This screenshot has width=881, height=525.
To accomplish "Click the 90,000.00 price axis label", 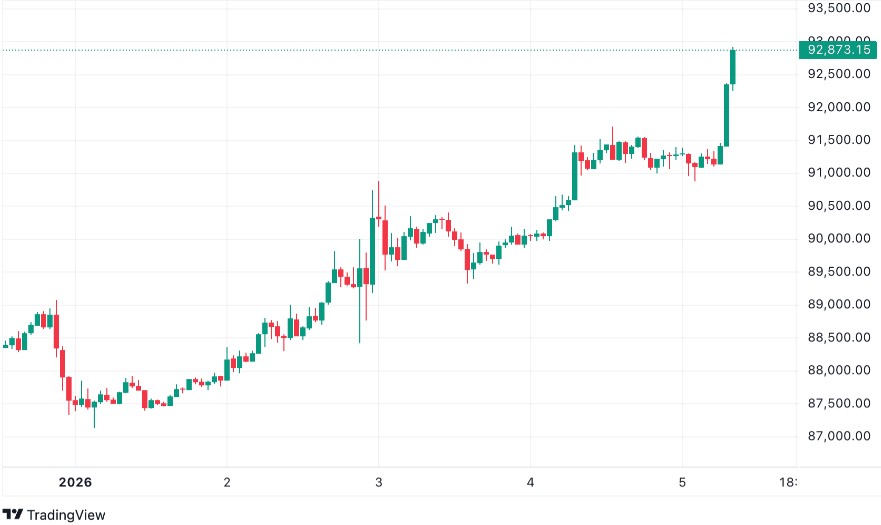I will (835, 239).
